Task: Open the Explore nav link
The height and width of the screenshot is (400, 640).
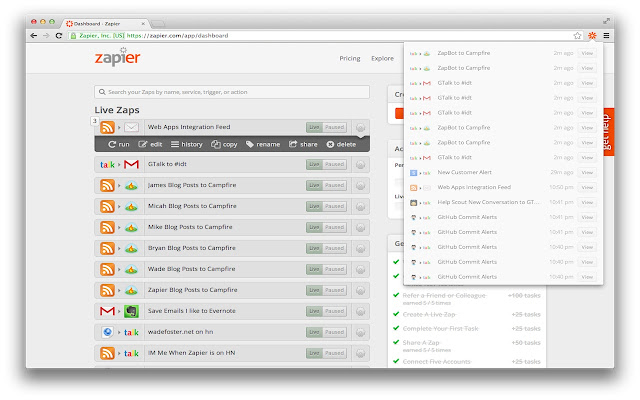Action: [382, 59]
